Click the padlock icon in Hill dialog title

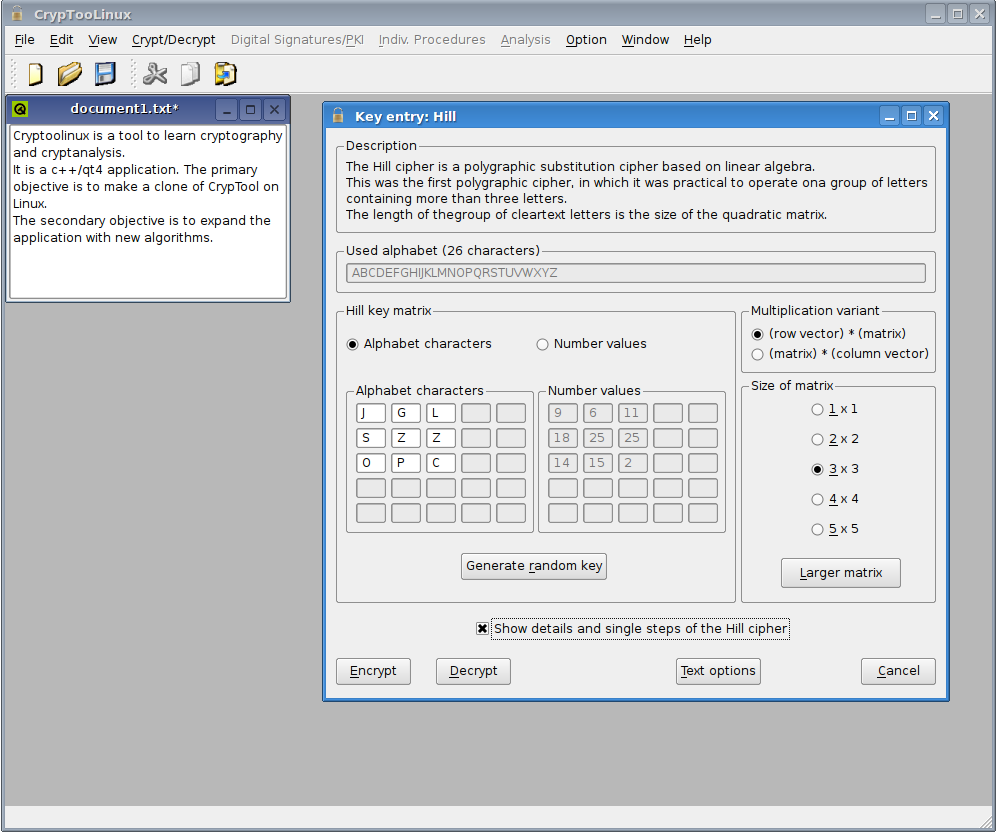click(338, 116)
